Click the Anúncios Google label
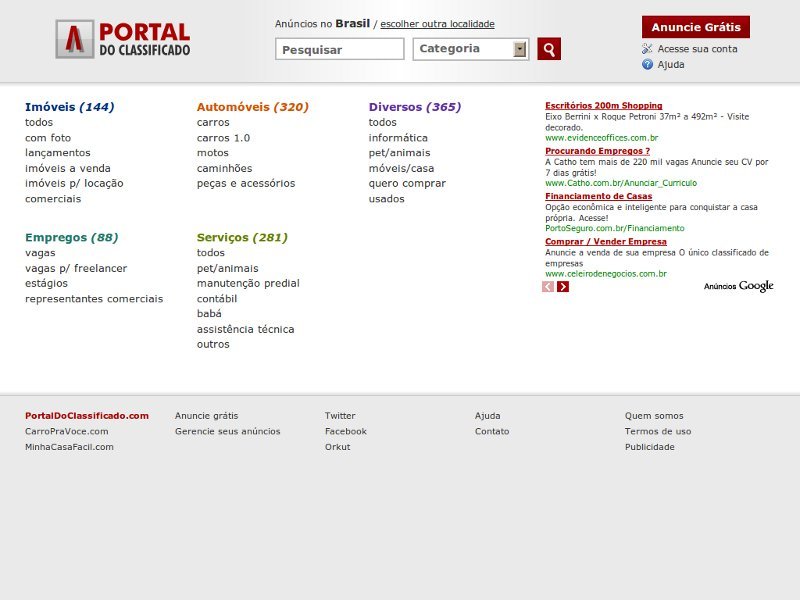The height and width of the screenshot is (600, 800). [739, 286]
